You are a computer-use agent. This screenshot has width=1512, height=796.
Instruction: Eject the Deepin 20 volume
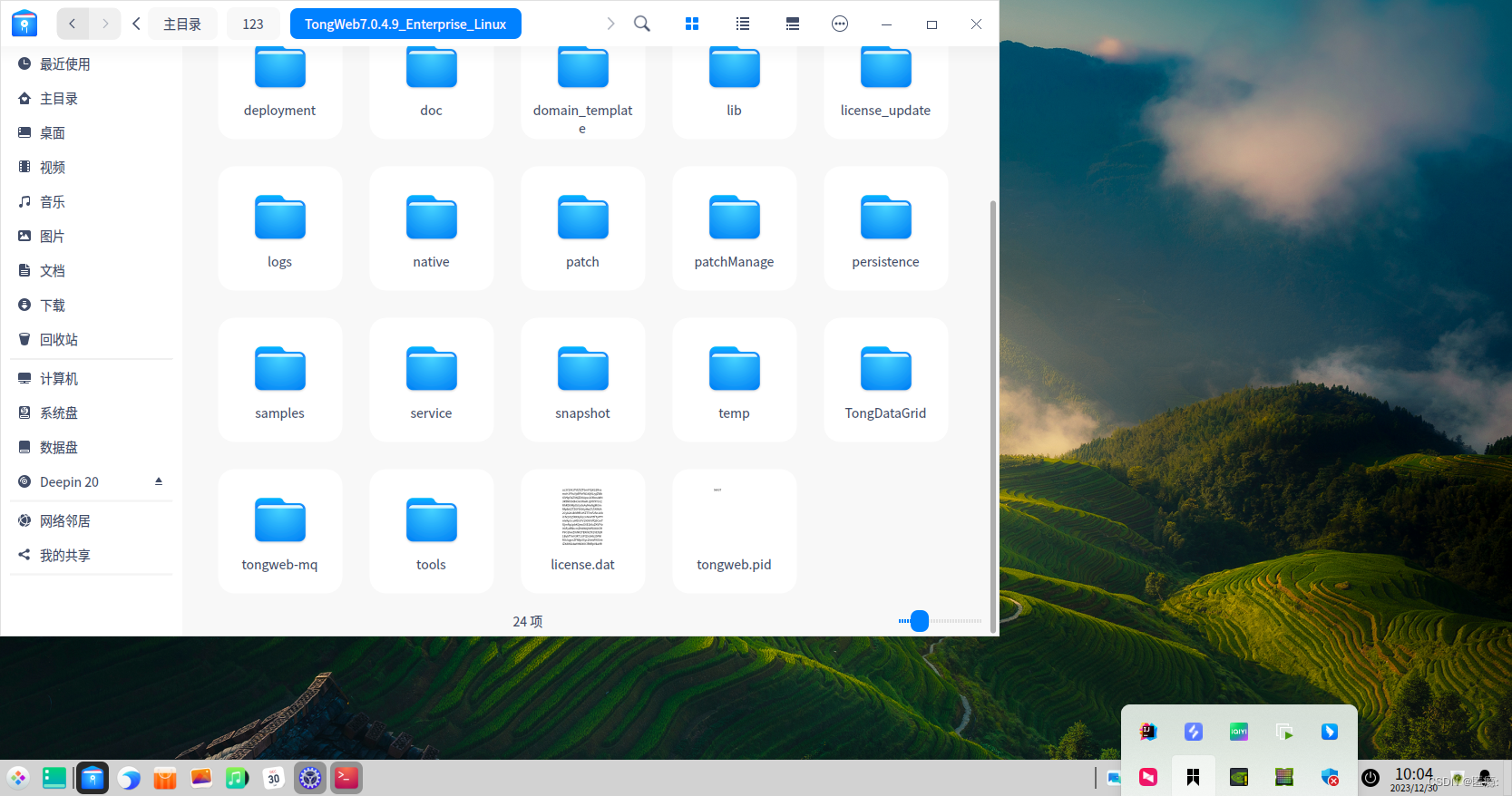coord(159,481)
